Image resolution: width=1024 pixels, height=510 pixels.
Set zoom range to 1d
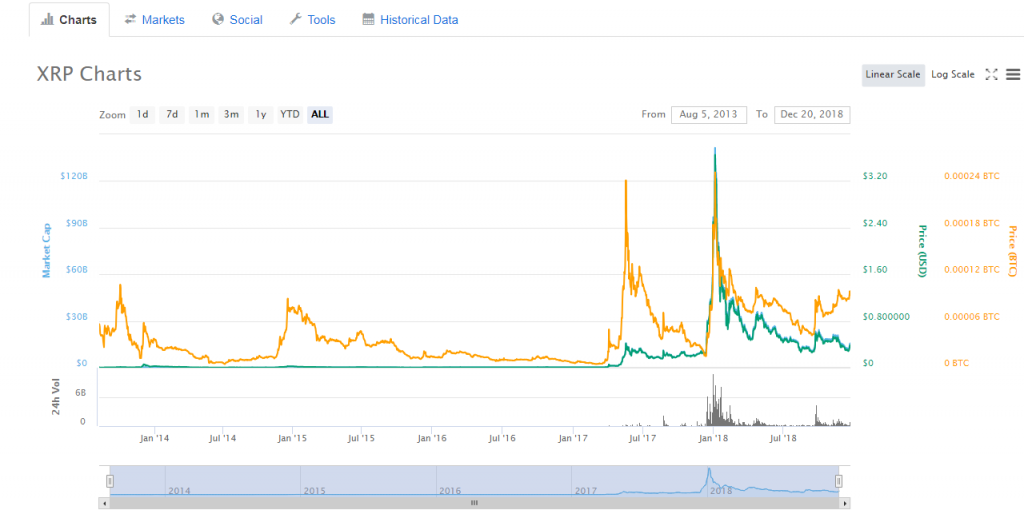[x=142, y=115]
